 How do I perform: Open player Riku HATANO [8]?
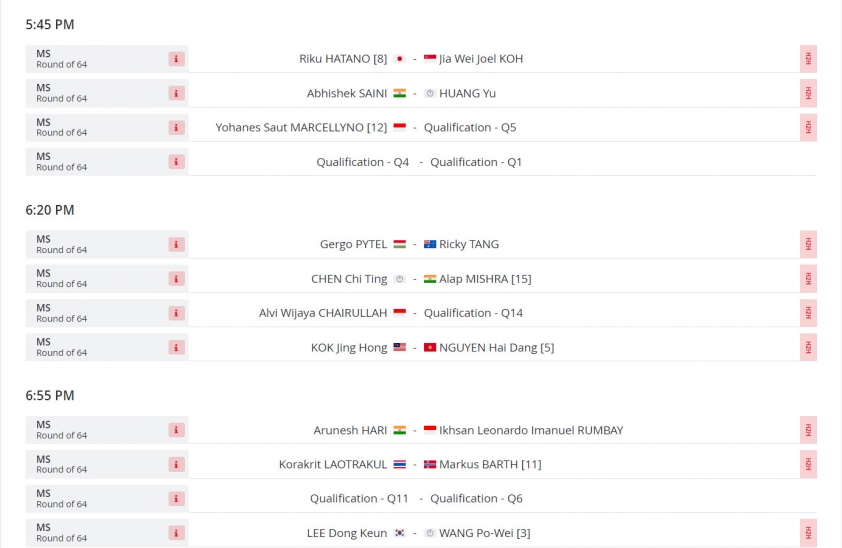tap(343, 59)
